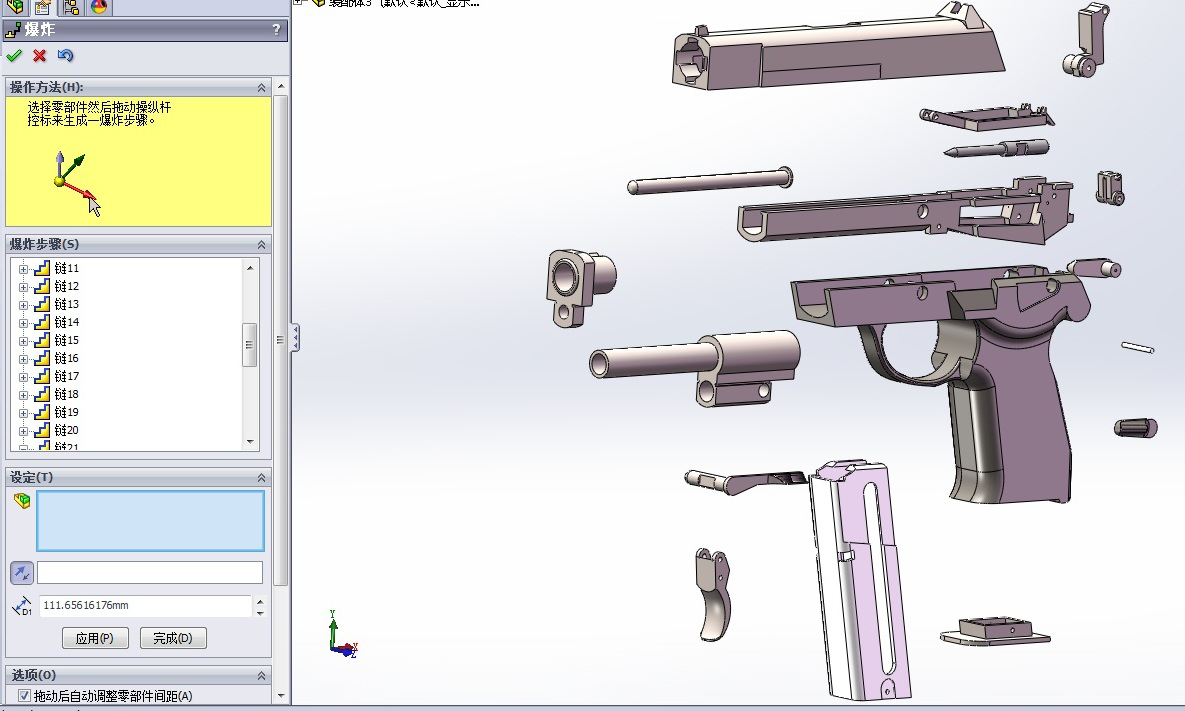1185x711 pixels.
Task: Click the blue undo arrow icon
Action: click(x=66, y=56)
